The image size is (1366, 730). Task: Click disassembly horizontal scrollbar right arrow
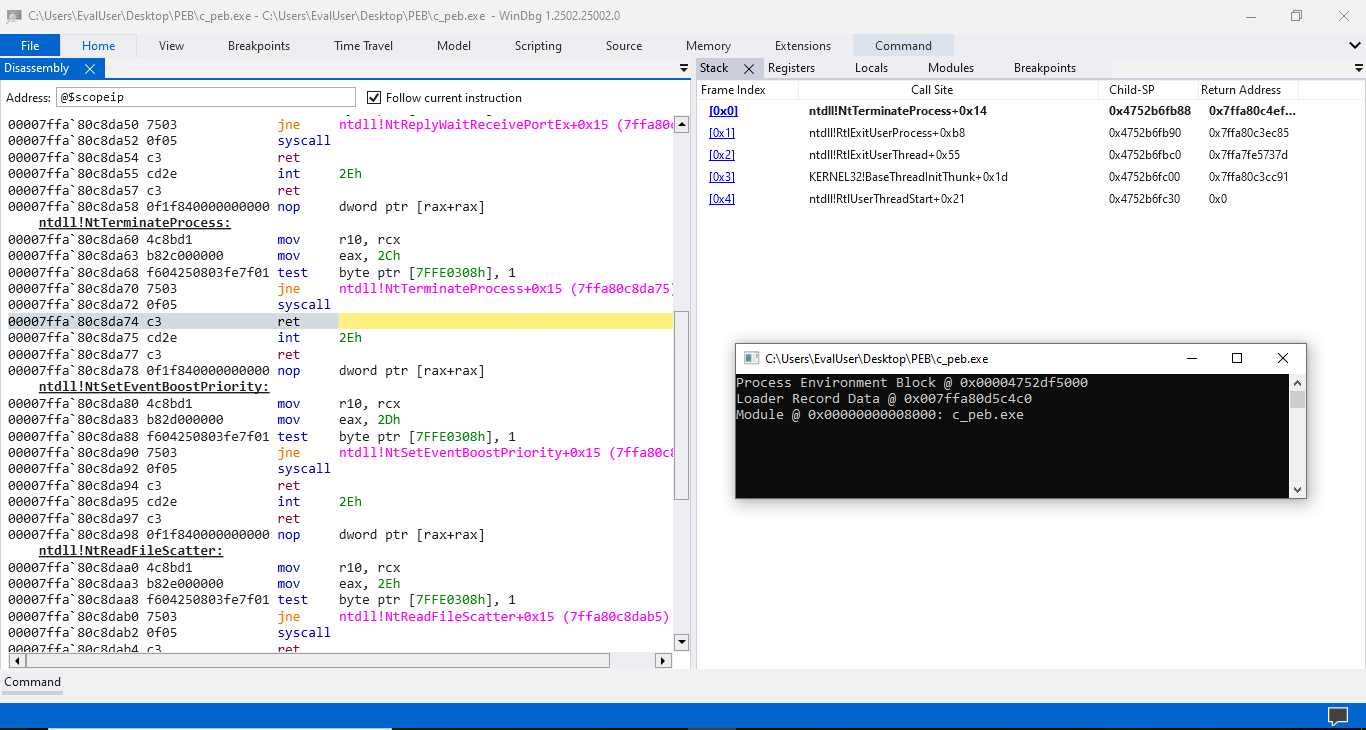pos(663,661)
